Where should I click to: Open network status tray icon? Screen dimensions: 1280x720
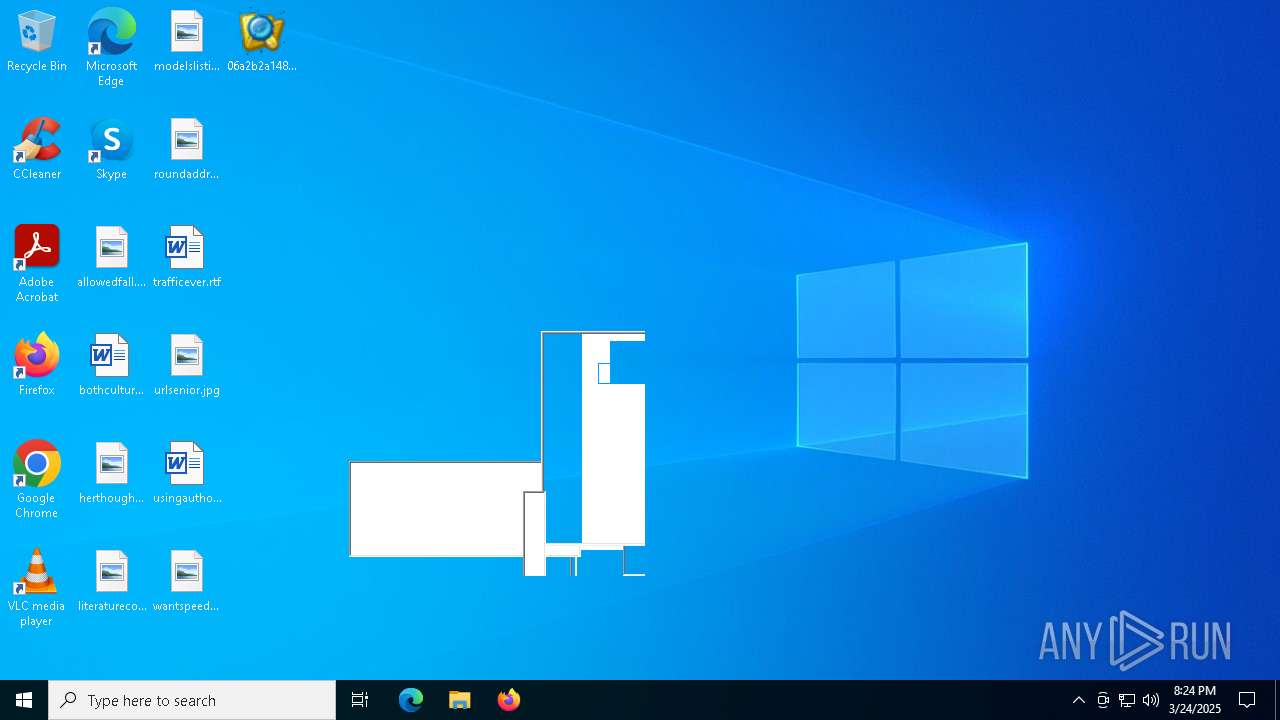coord(1127,700)
